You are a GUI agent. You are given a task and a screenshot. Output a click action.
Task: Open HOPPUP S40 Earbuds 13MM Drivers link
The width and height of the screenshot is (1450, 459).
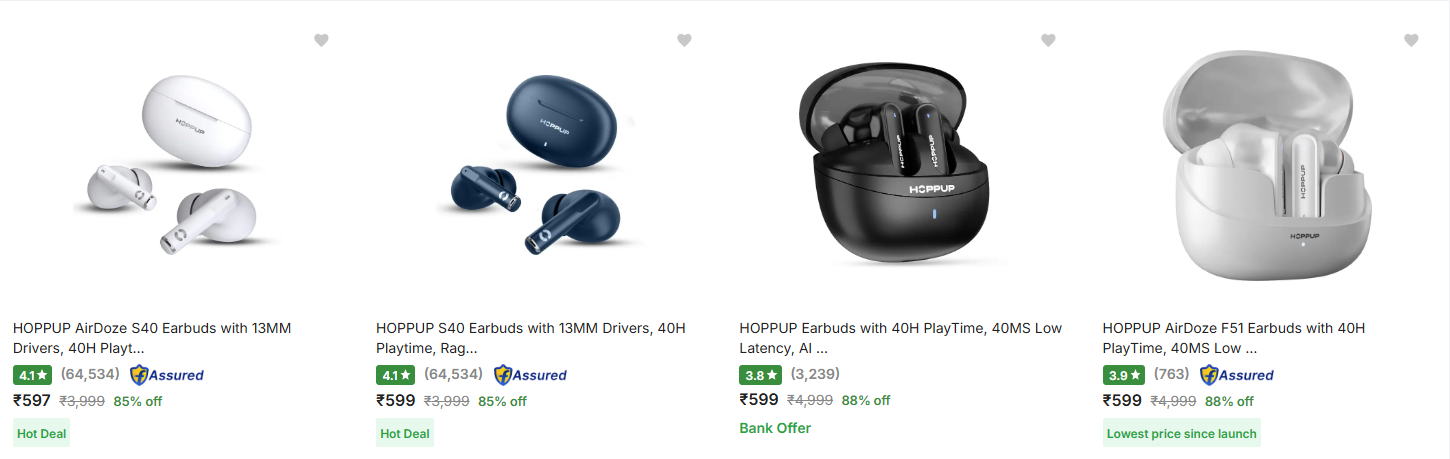click(x=530, y=338)
